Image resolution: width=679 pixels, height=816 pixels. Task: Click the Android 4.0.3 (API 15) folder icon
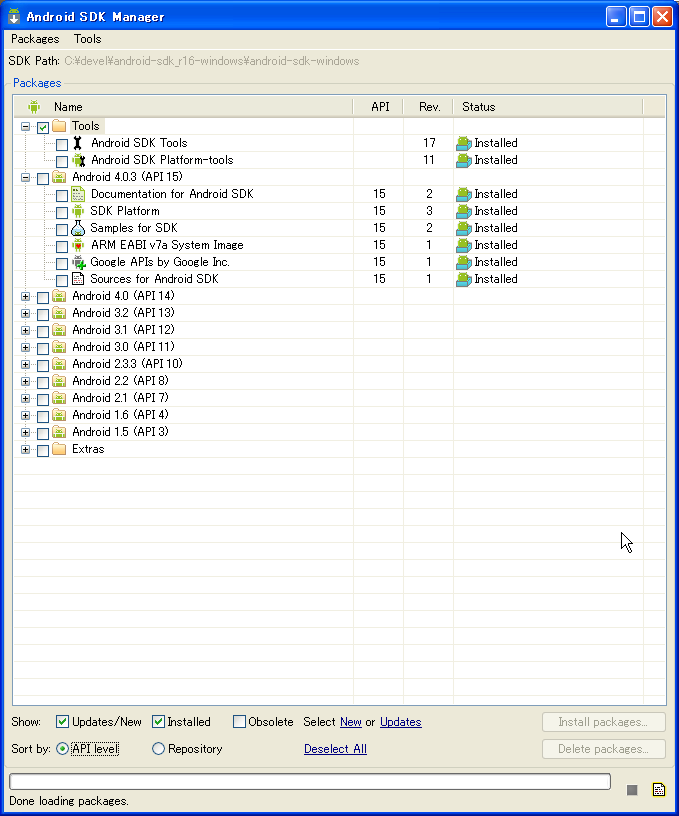(x=59, y=177)
